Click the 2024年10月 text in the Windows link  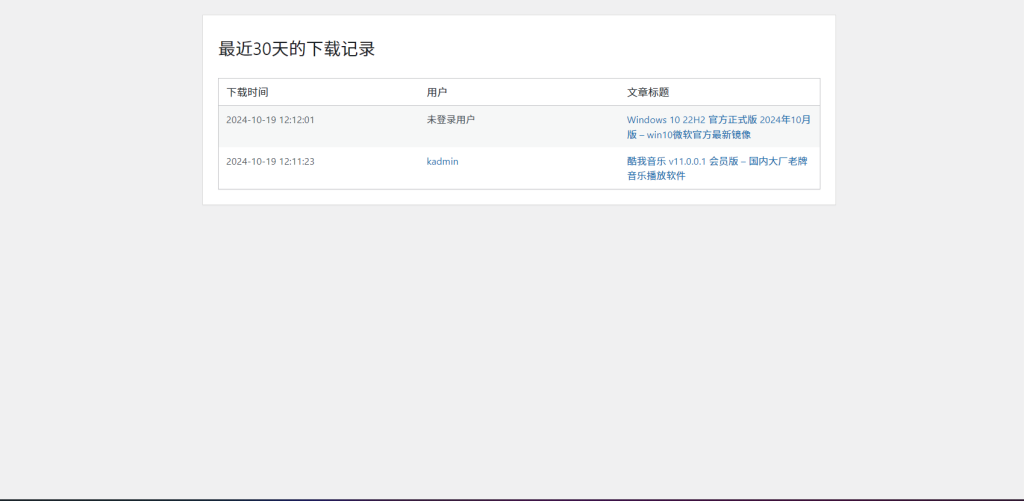(784, 120)
